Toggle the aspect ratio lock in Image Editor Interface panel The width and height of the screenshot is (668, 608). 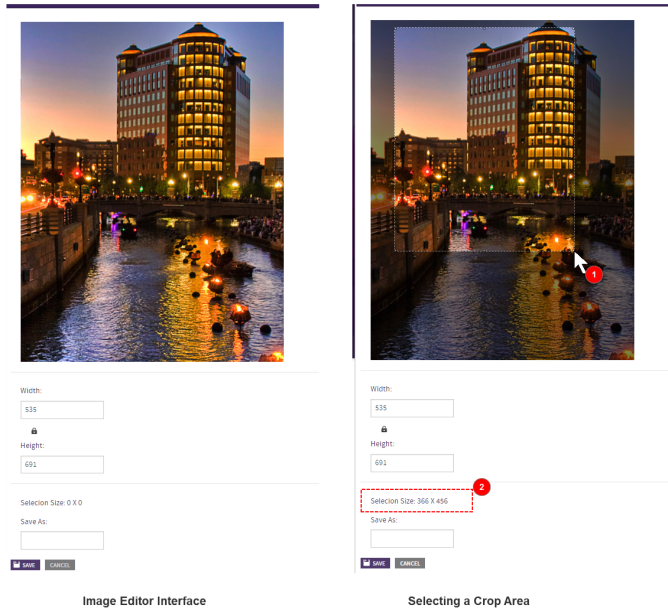[34, 431]
